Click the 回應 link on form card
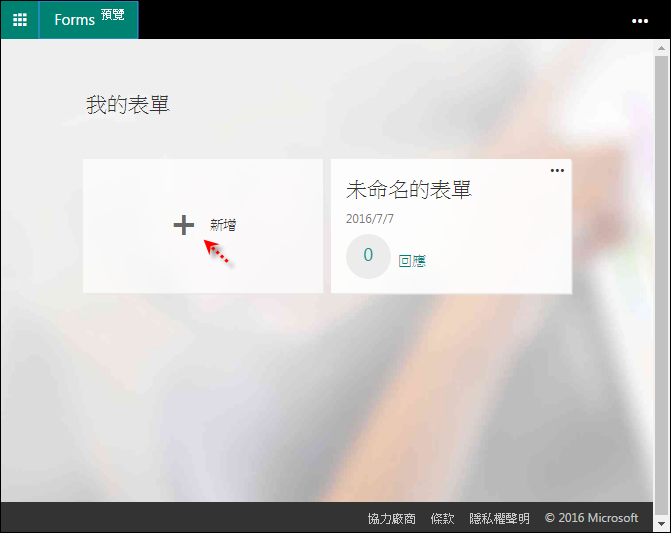 412,261
